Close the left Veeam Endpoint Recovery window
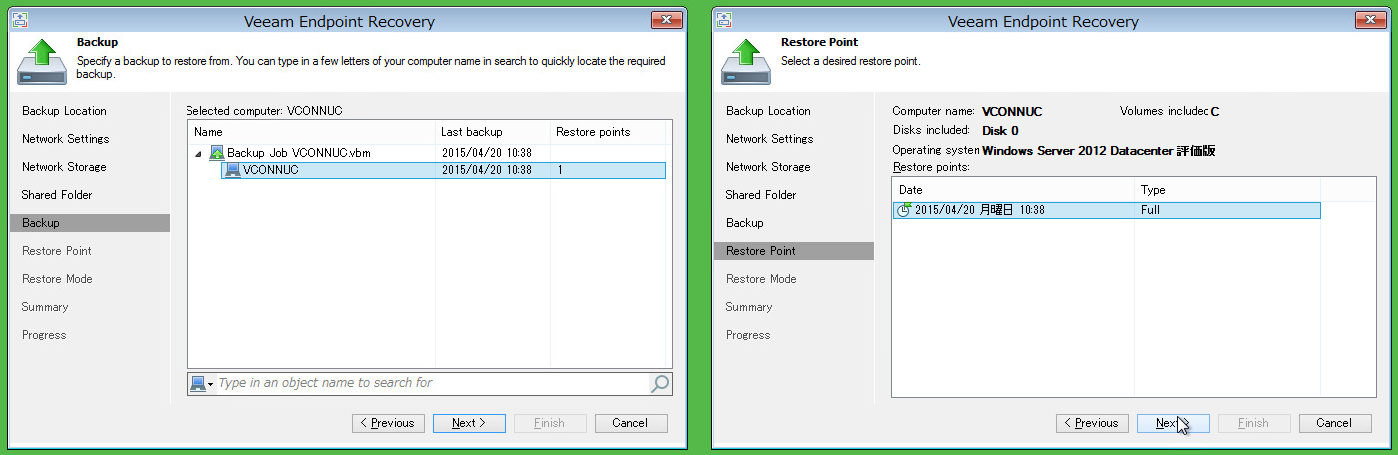Viewport: 1398px width, 455px height. point(666,20)
